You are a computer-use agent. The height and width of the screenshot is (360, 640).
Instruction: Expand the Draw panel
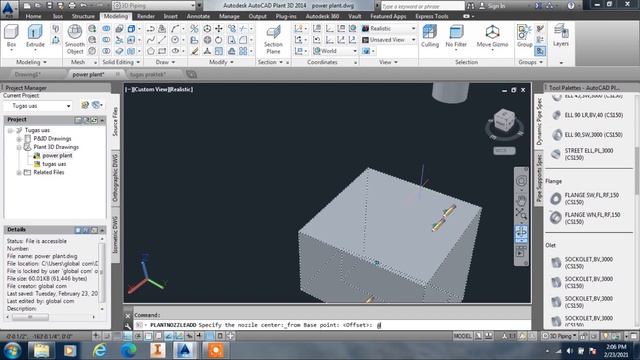165,62
